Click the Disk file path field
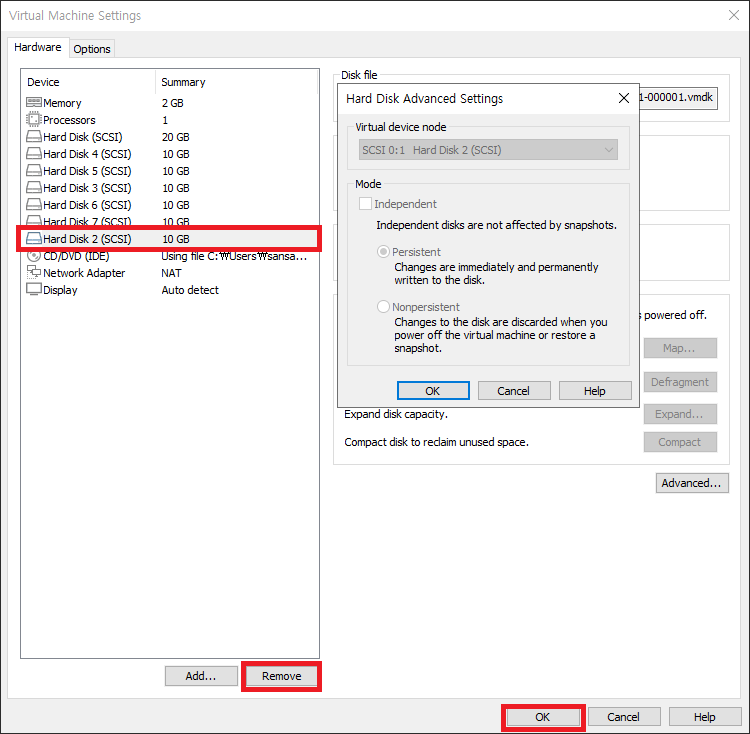This screenshot has height=734, width=750. tap(678, 98)
